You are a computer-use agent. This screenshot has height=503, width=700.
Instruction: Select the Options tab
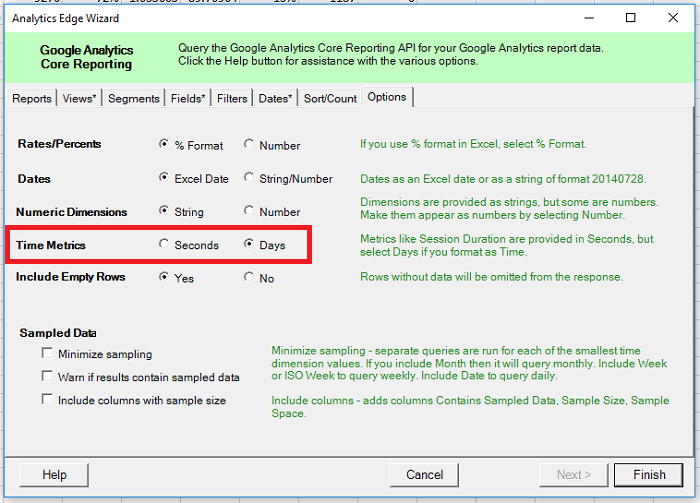pos(387,97)
